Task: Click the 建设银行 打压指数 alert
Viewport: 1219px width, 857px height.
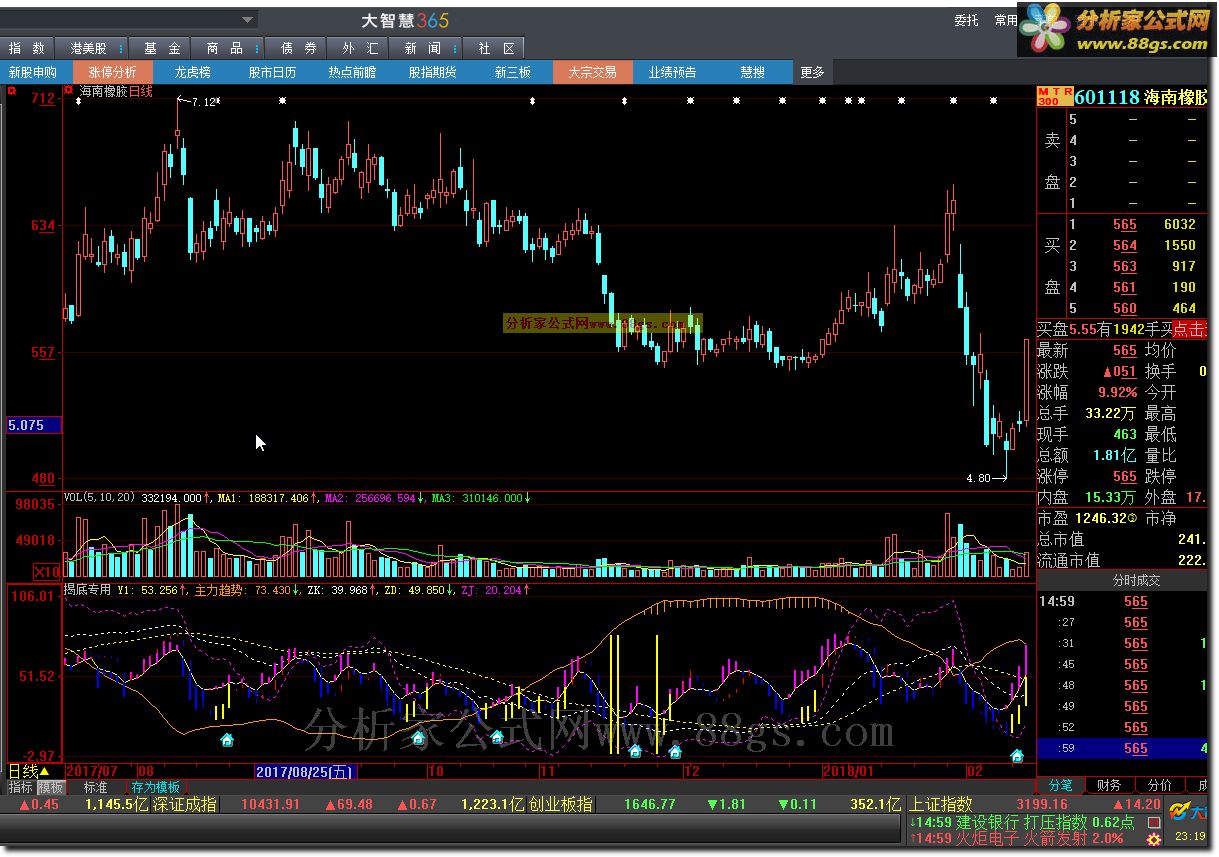Action: pyautogui.click(x=1023, y=822)
